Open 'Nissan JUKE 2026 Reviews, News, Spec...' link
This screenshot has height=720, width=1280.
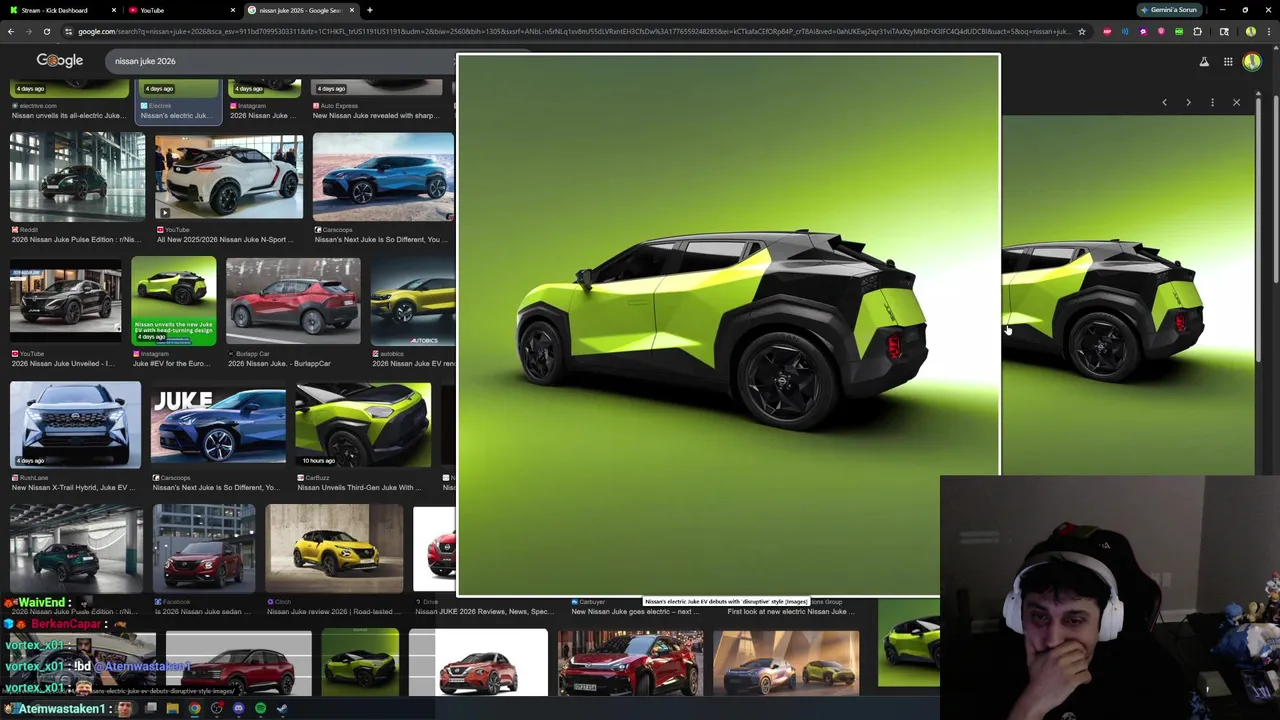click(484, 611)
